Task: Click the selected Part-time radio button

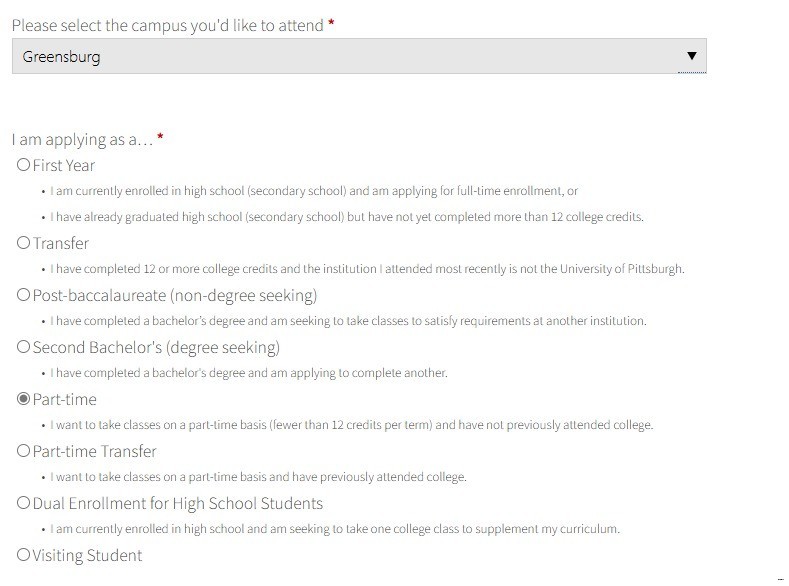Action: point(23,399)
